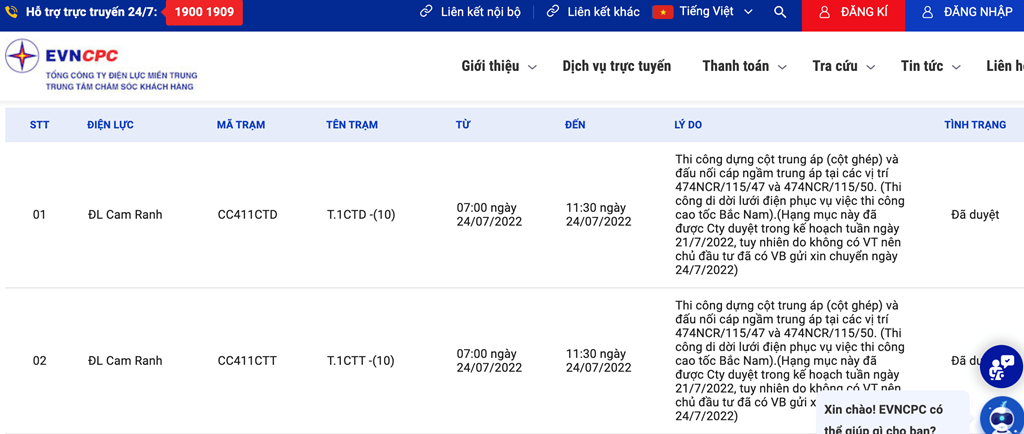This screenshot has height=434, width=1024.
Task: Click the Xin chào EVNCPC chat message
Action: 882,419
